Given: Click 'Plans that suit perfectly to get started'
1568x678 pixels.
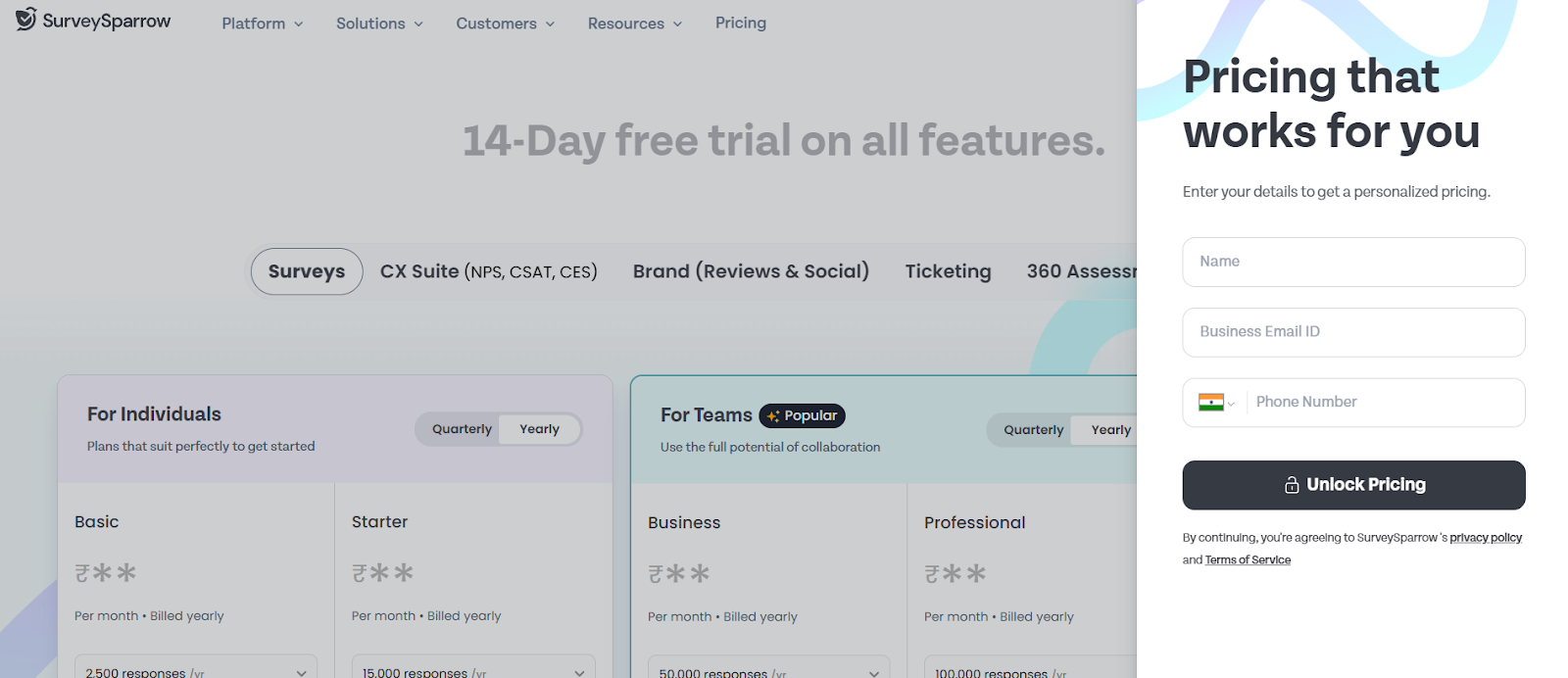Looking at the screenshot, I should [x=201, y=447].
